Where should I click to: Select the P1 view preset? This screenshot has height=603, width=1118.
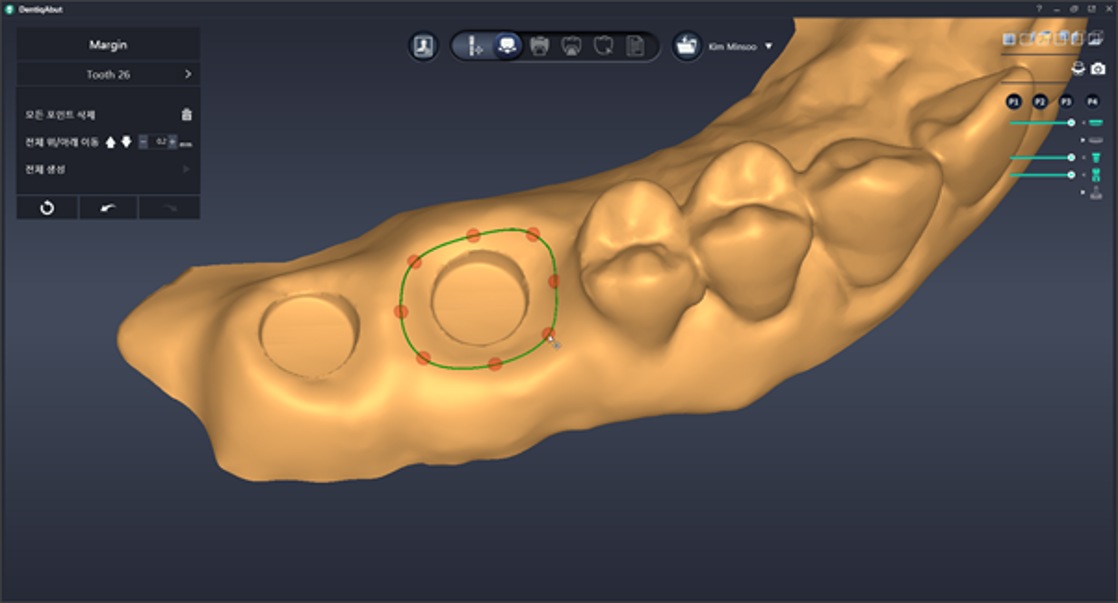pyautogui.click(x=1013, y=102)
